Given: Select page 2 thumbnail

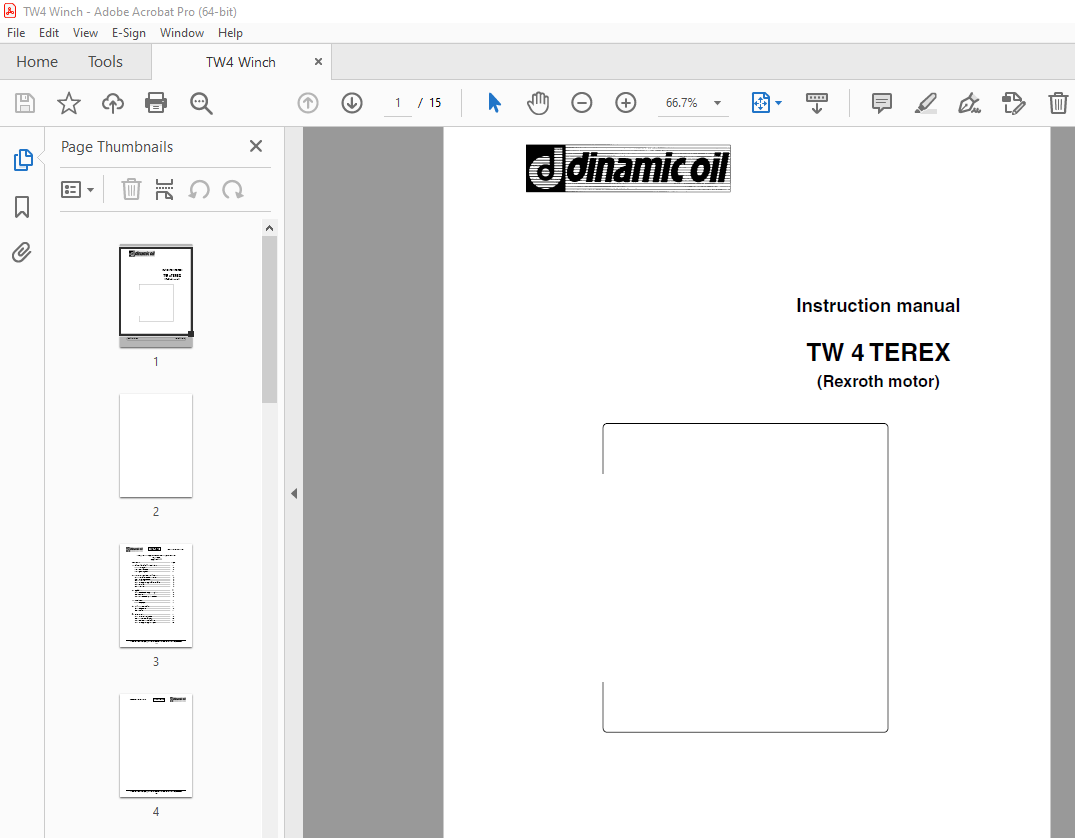Looking at the screenshot, I should pyautogui.click(x=156, y=446).
